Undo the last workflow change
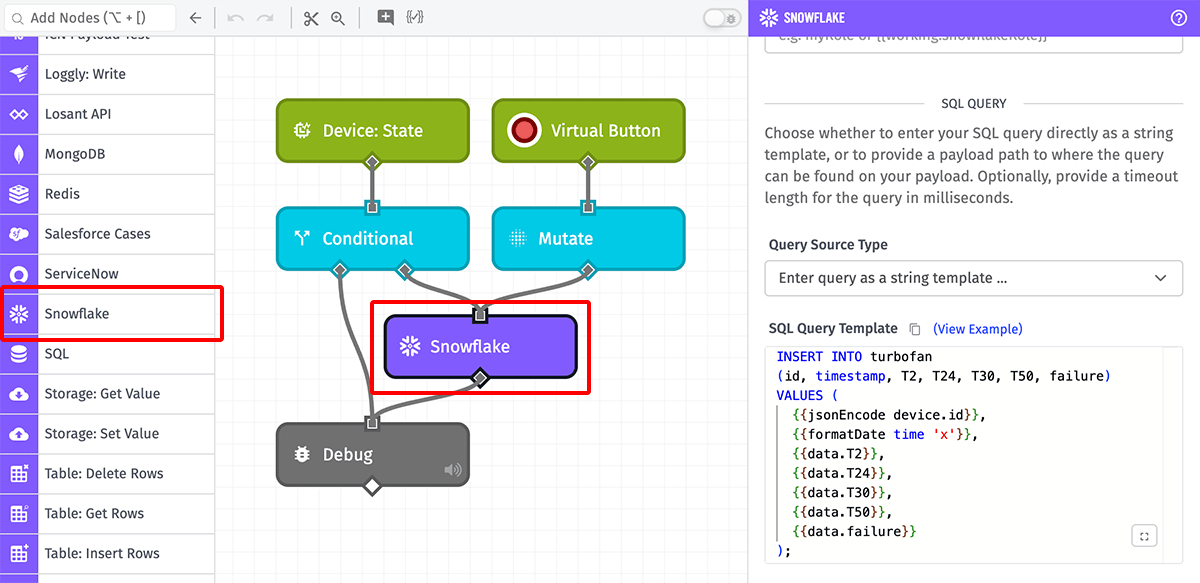This screenshot has height=583, width=1200. 235,18
